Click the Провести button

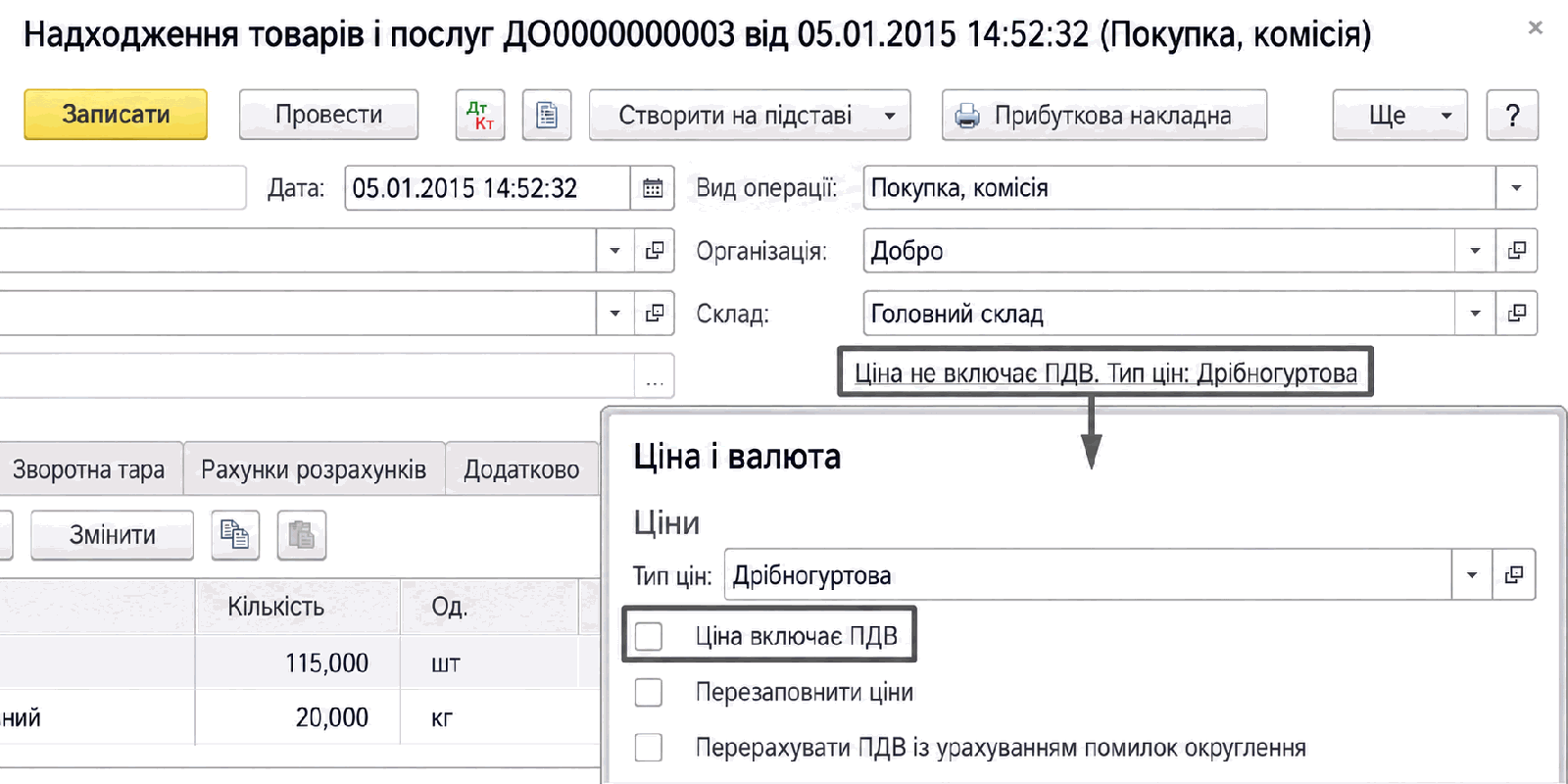(328, 116)
